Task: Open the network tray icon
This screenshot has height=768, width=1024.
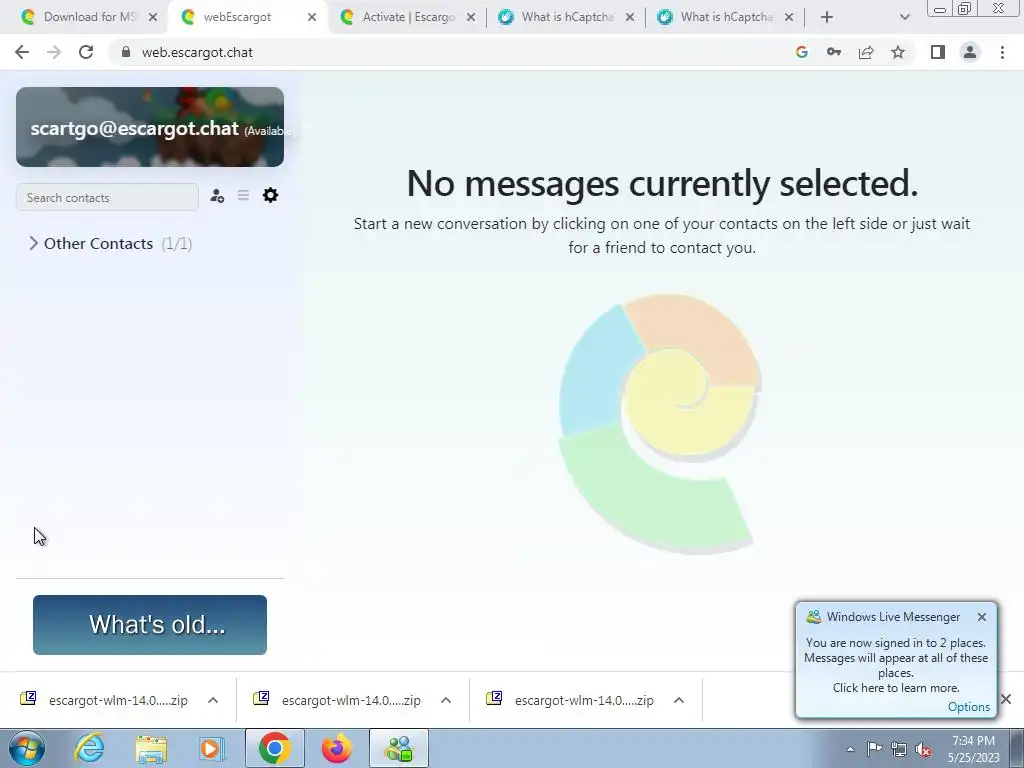Action: (899, 749)
